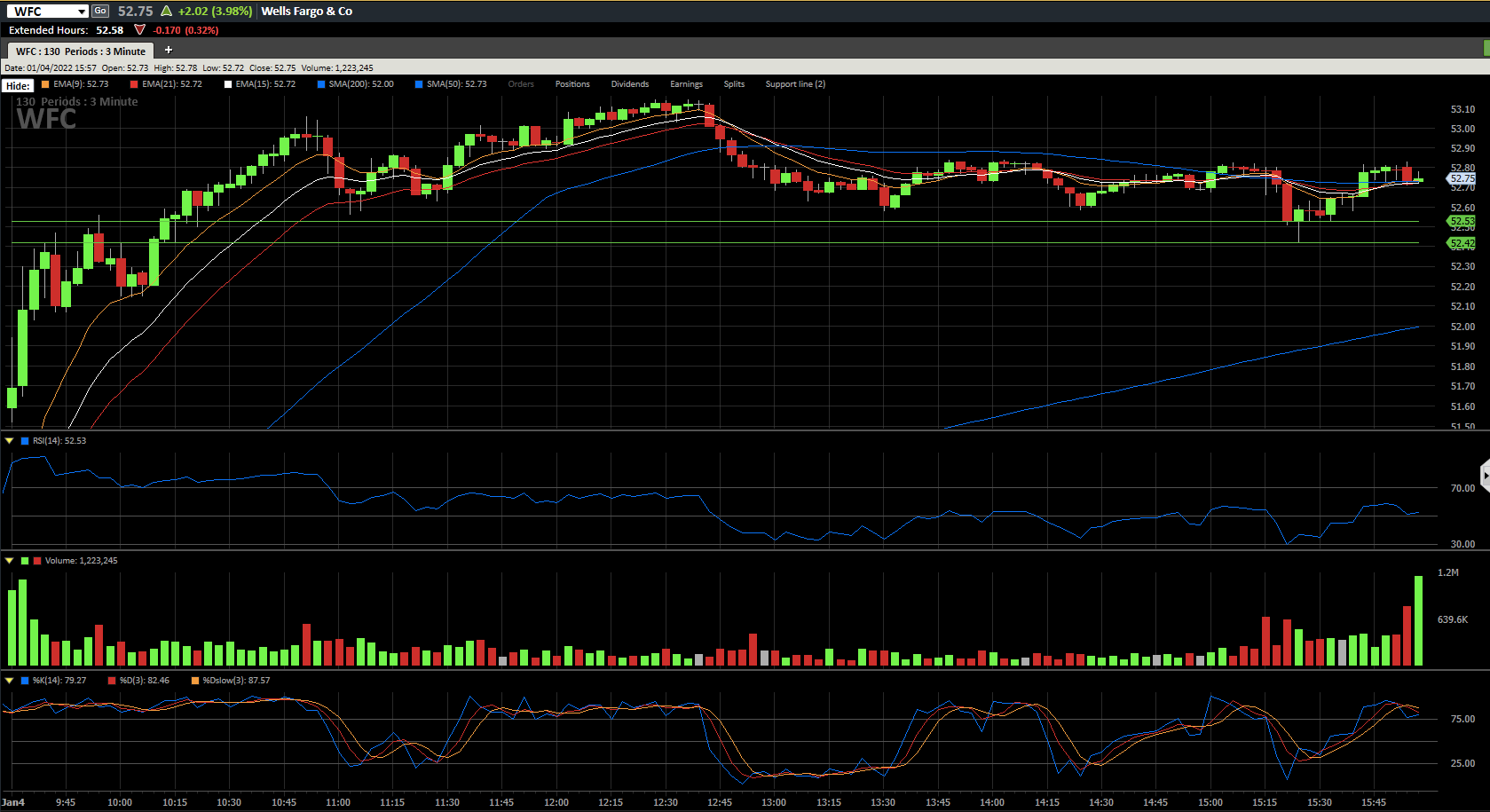Image resolution: width=1490 pixels, height=812 pixels.
Task: Click the 75.00 stochastic axis label
Action: [x=1462, y=719]
